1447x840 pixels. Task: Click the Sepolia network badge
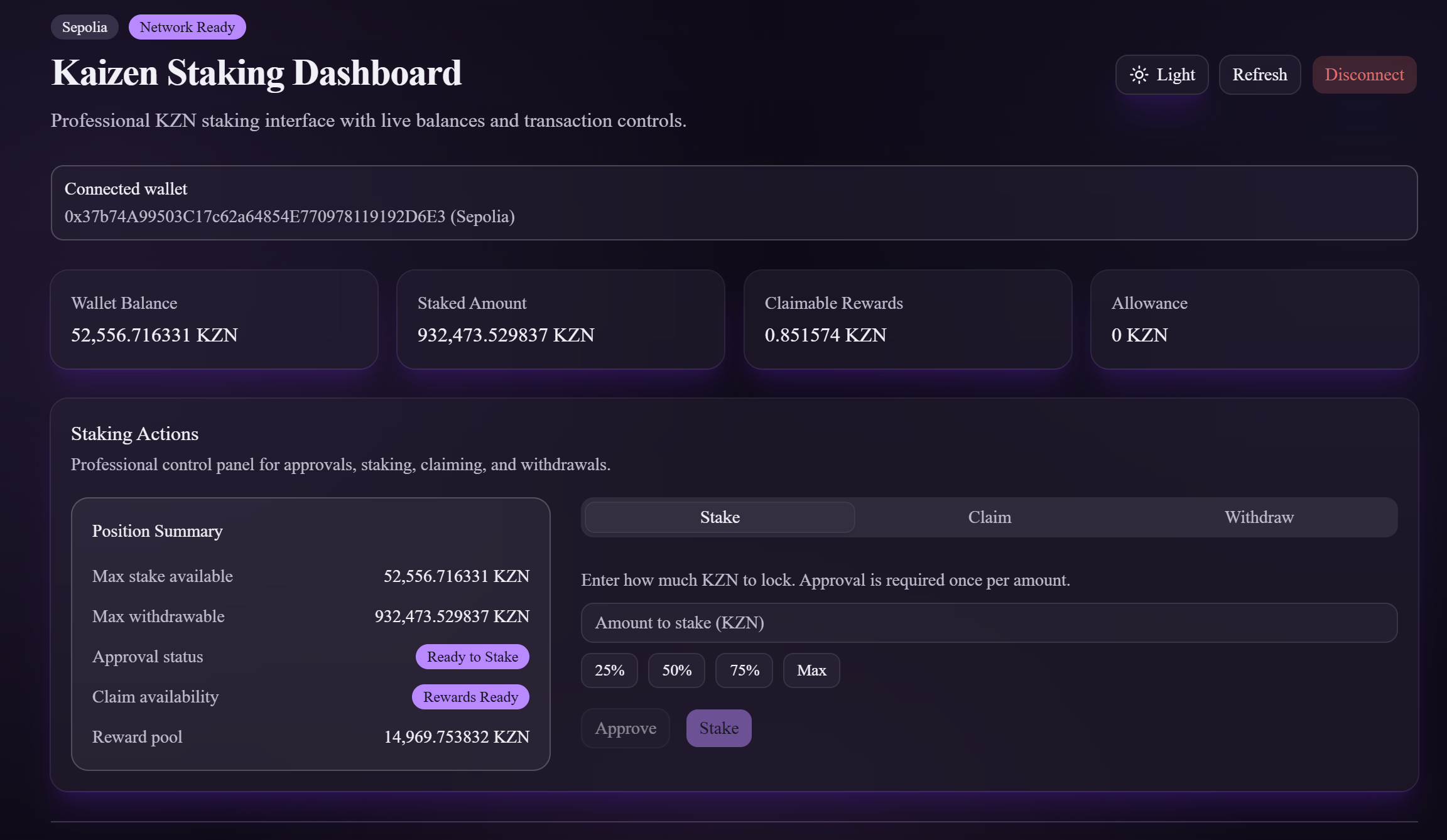click(x=84, y=26)
